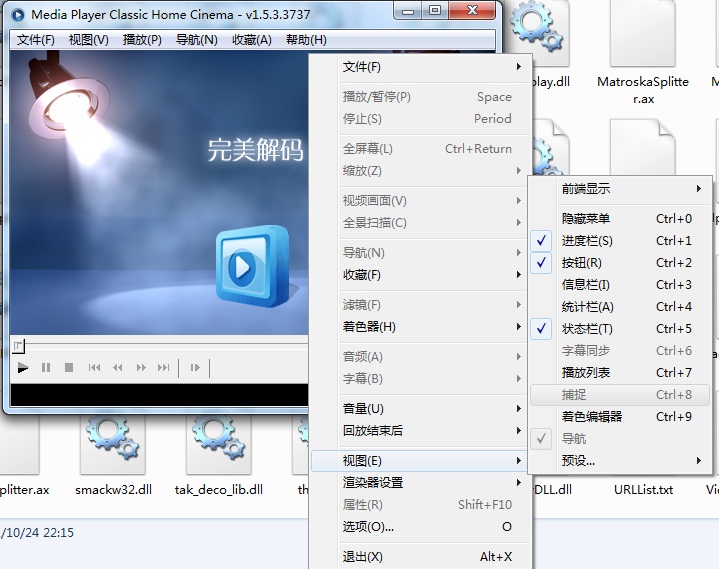Toggle 进度栏(S) checked item
Image resolution: width=719 pixels, height=569 pixels.
619,241
